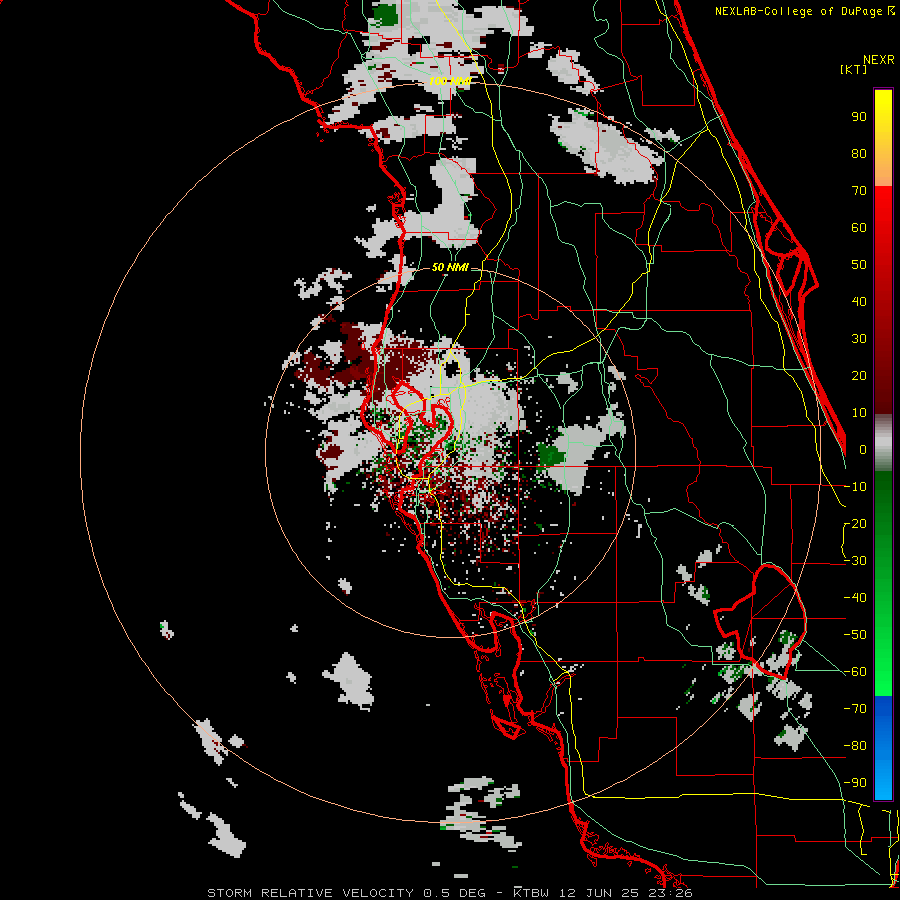Click the storm relative velocity caption at bottom
This screenshot has height=900, width=900.
449,893
